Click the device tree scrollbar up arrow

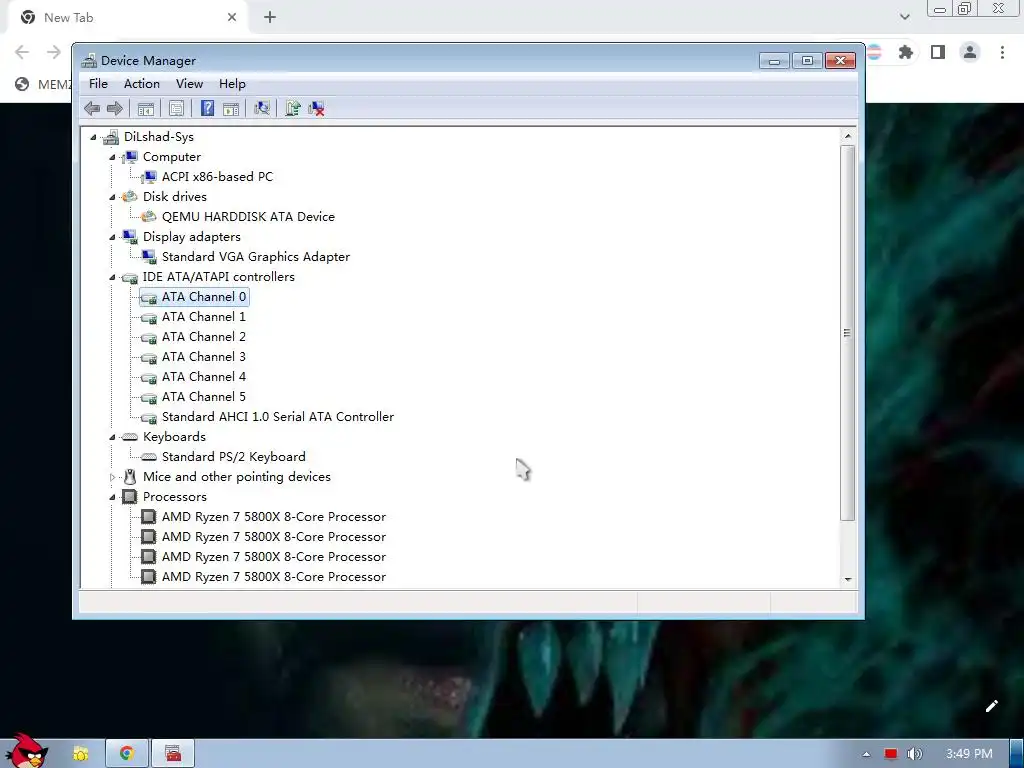pos(848,136)
